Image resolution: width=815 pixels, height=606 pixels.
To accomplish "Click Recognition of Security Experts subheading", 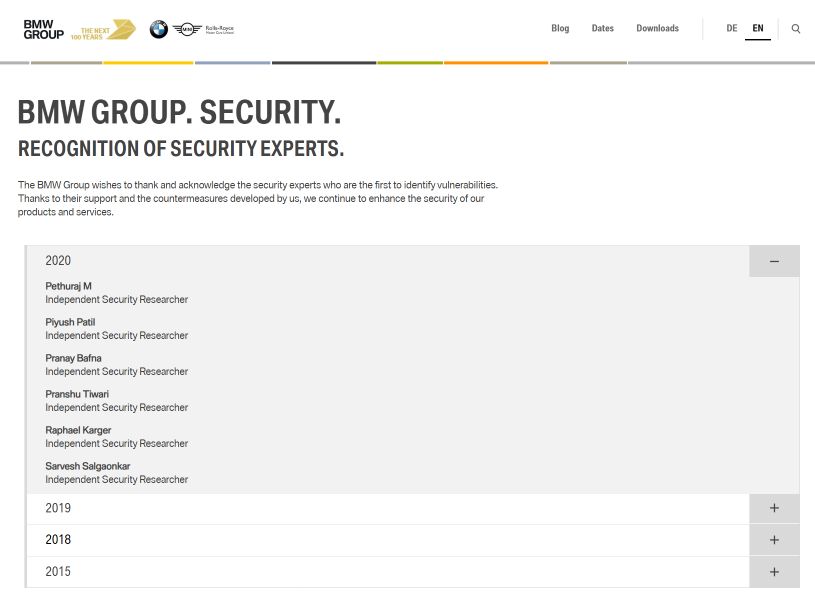I will click(x=181, y=149).
